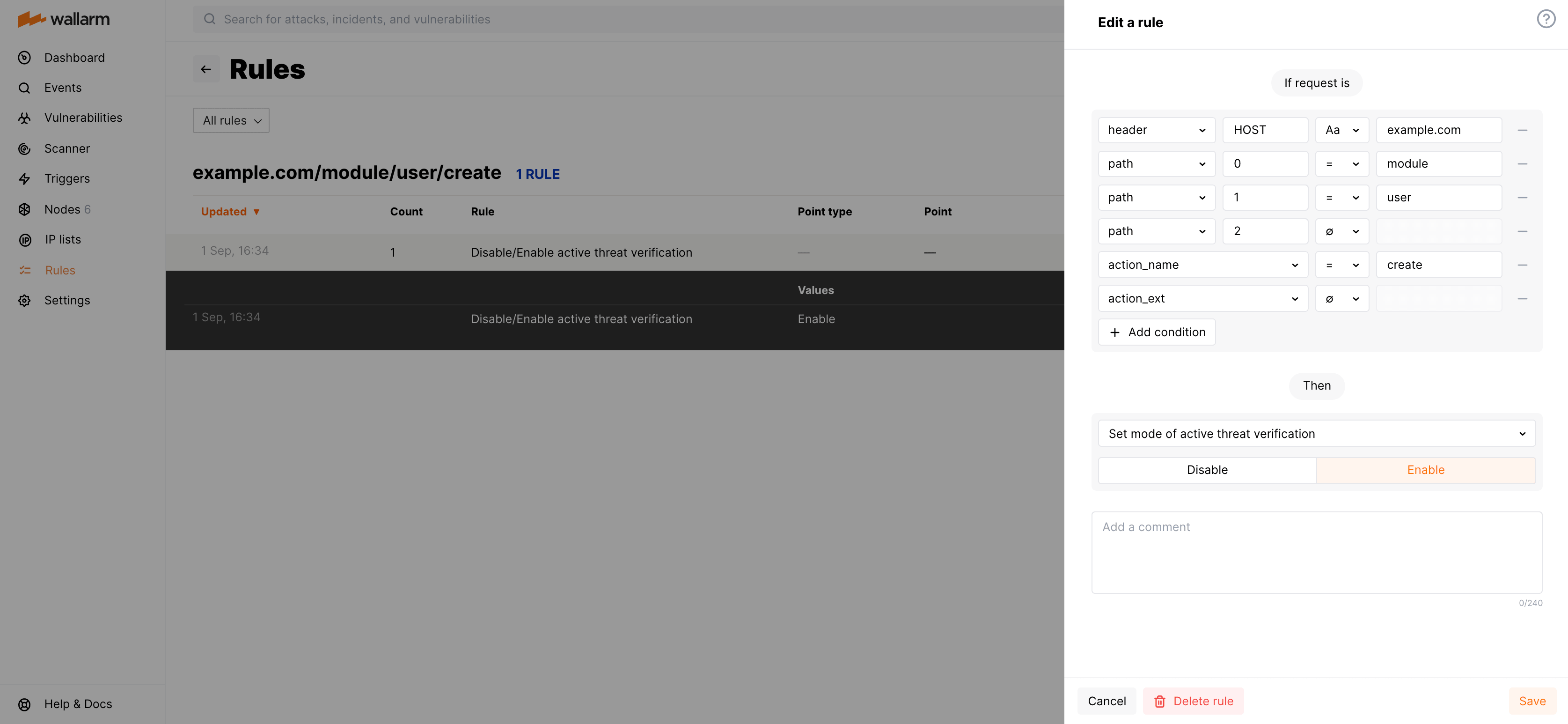Enable active threat verification mode

pos(1426,469)
